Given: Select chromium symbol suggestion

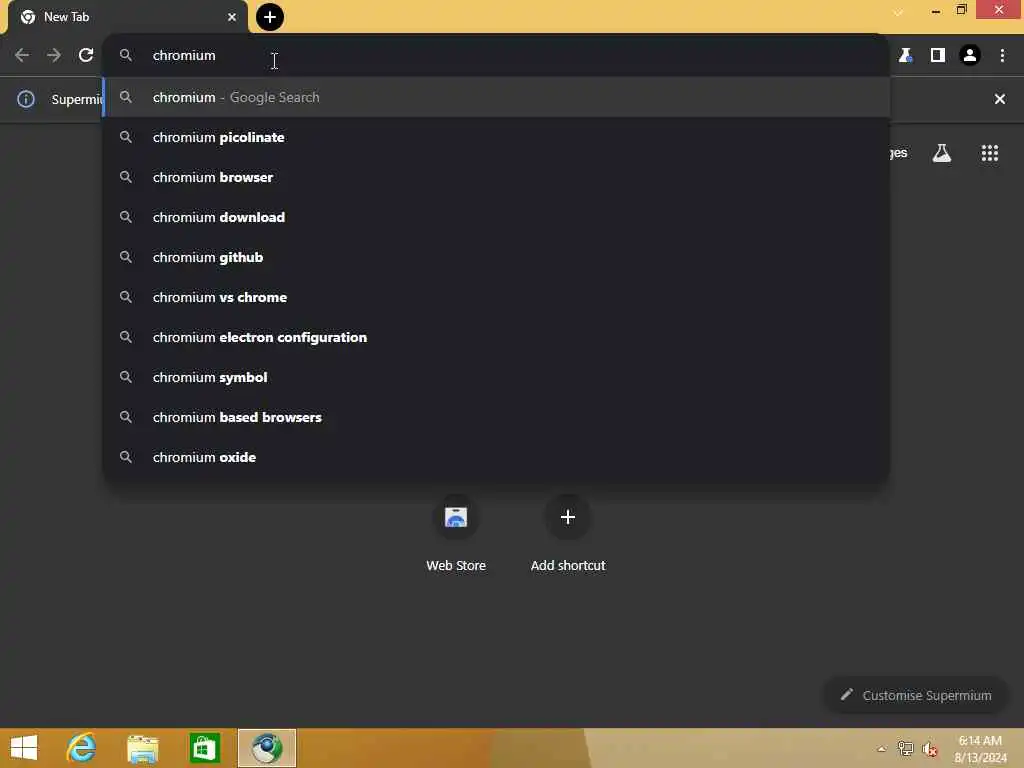Looking at the screenshot, I should [496, 377].
